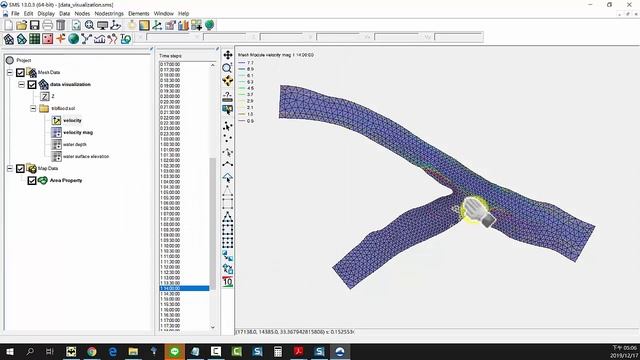The width and height of the screenshot is (640, 360).
Task: Select the Measure tool with question mark
Action: pos(228,97)
